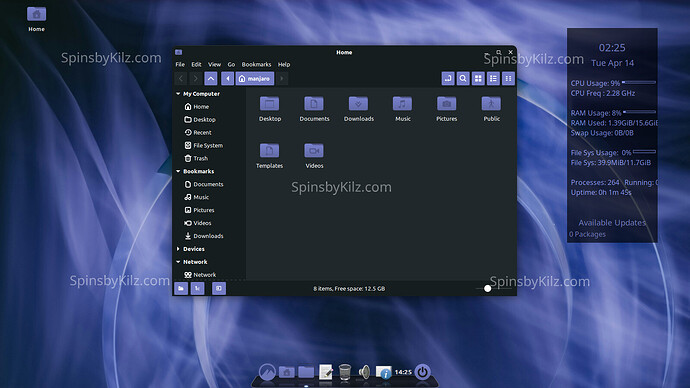Expand the Devices section

coord(178,249)
